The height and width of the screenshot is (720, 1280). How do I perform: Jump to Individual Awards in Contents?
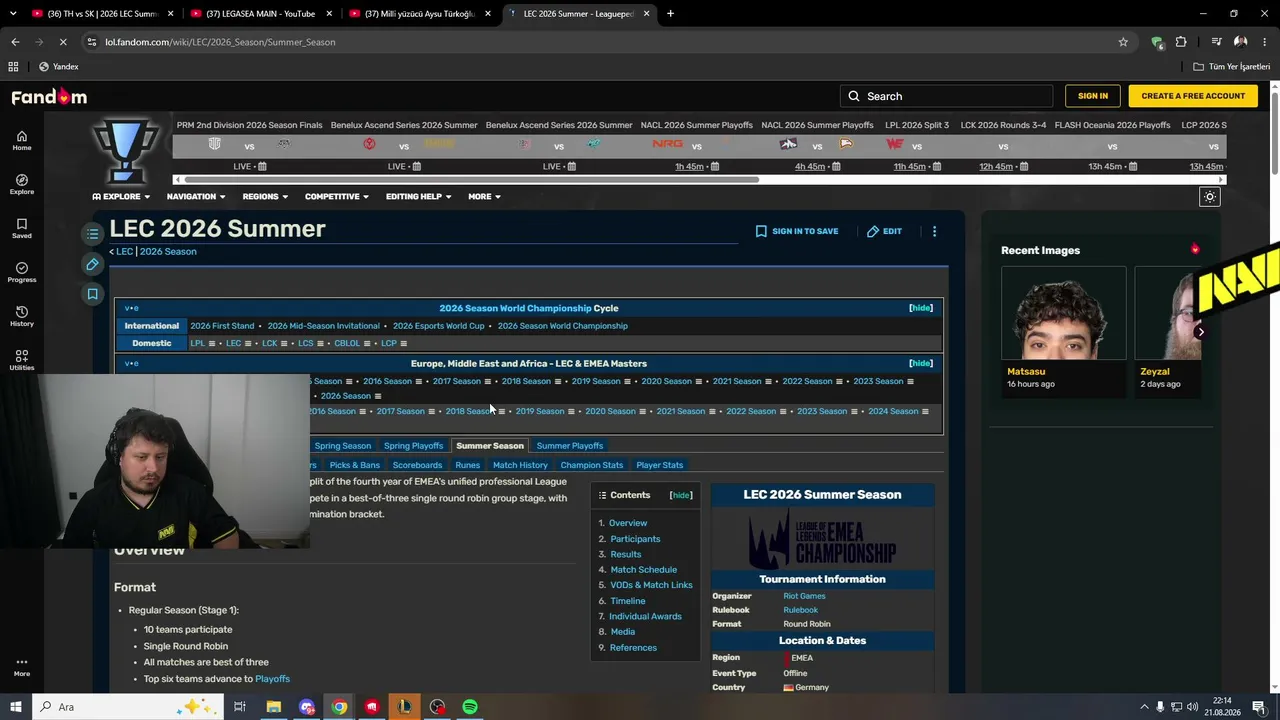point(645,617)
